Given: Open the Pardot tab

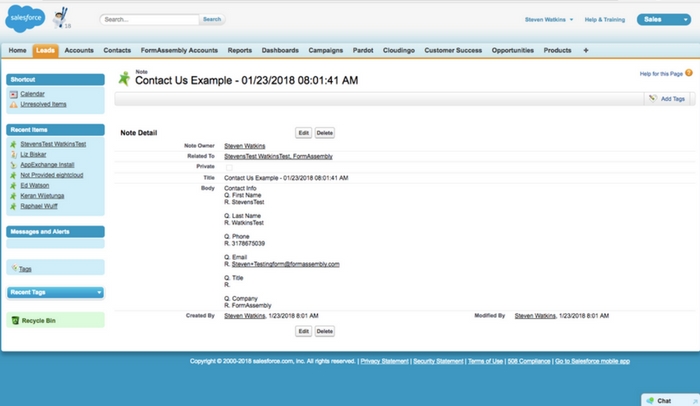Looking at the screenshot, I should [363, 50].
